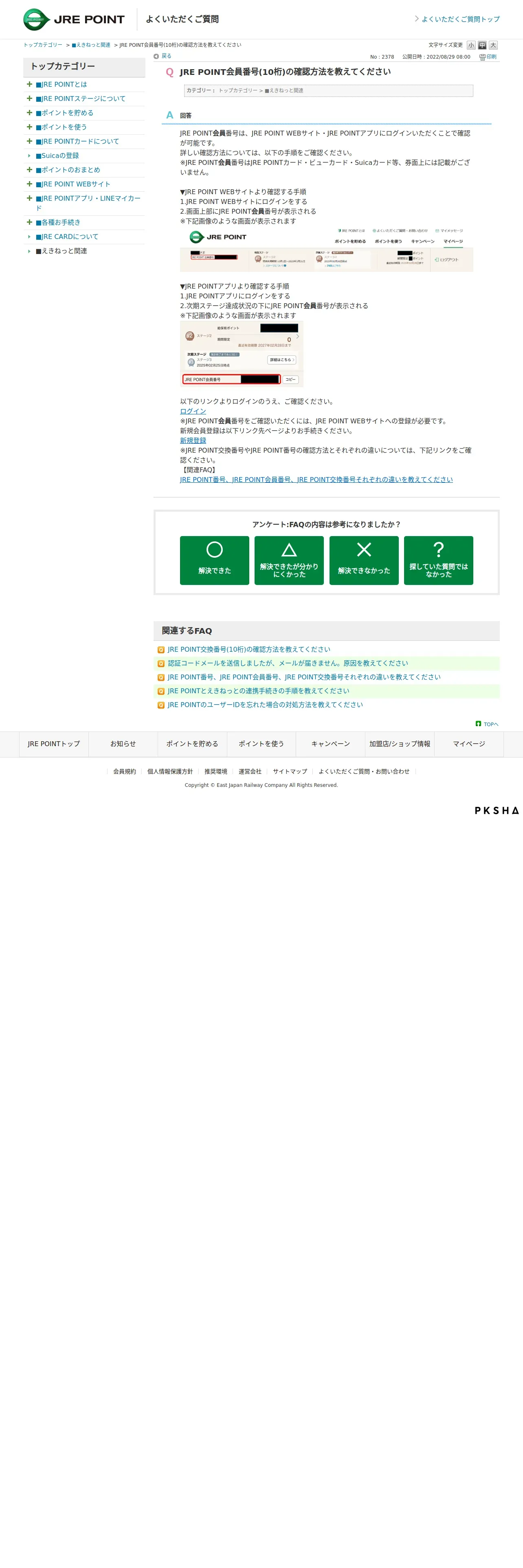Click サイトマップ footer link
Image resolution: width=523 pixels, height=1568 pixels.
290,771
